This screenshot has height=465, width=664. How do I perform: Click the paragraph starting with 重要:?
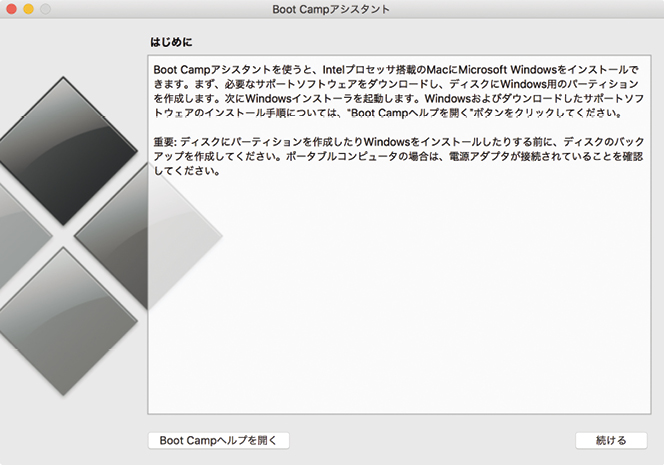coord(398,156)
